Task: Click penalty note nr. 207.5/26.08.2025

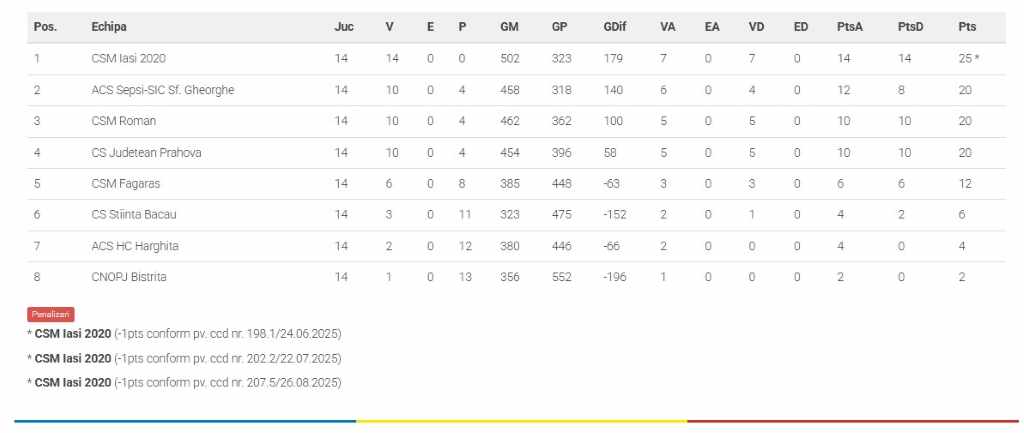Action: [x=186, y=382]
